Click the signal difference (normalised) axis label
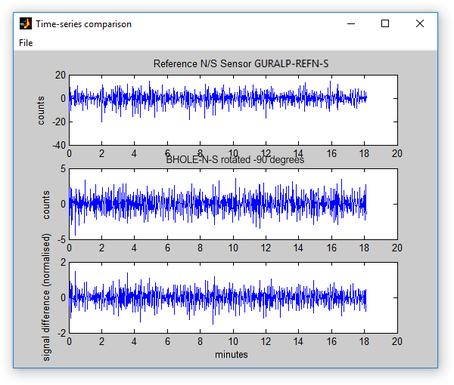The width and height of the screenshot is (454, 385). click(46, 297)
